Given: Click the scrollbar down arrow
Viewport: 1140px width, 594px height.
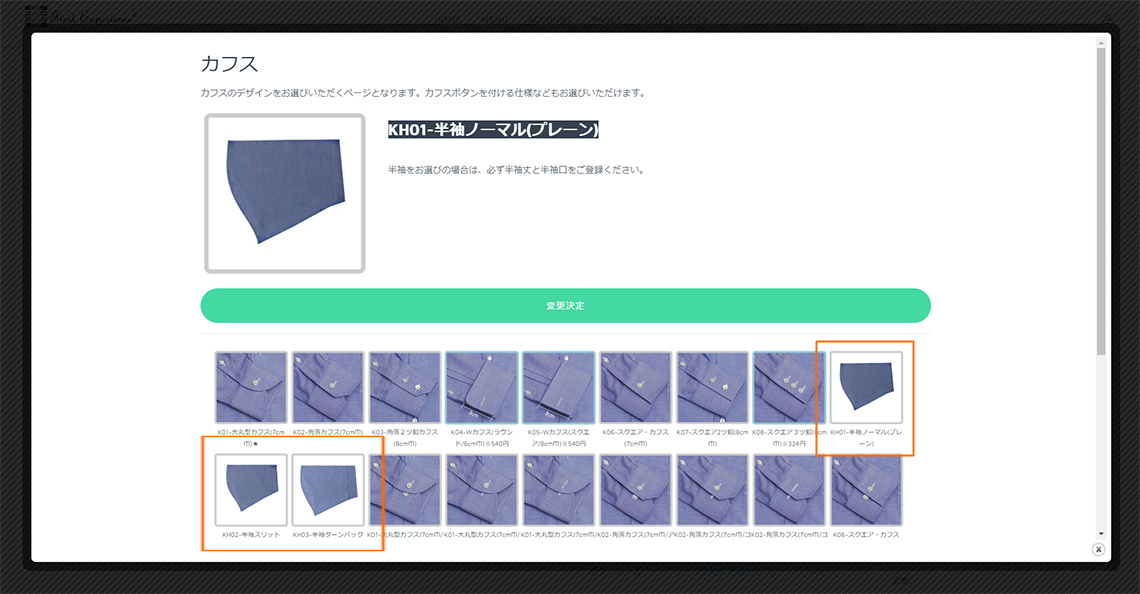Looking at the screenshot, I should click(1101, 534).
